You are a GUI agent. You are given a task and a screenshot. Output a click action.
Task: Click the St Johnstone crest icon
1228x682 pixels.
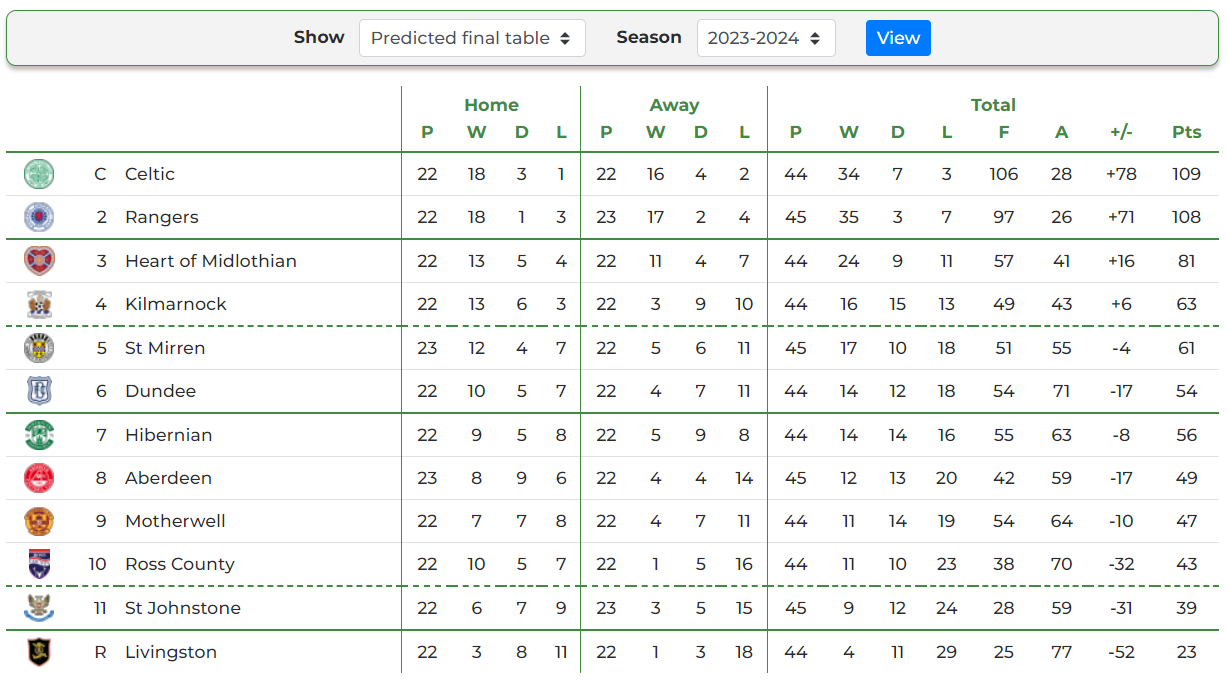(x=39, y=608)
